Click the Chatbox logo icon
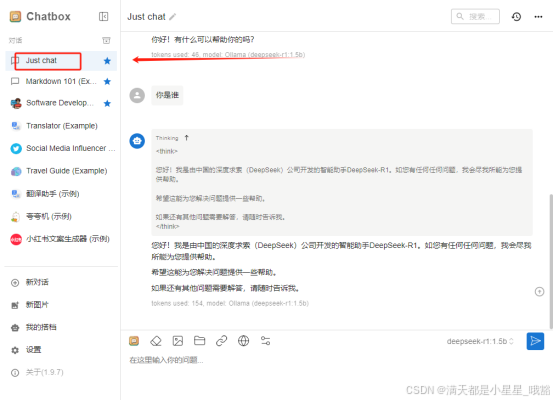The image size is (554, 401). click(x=15, y=17)
